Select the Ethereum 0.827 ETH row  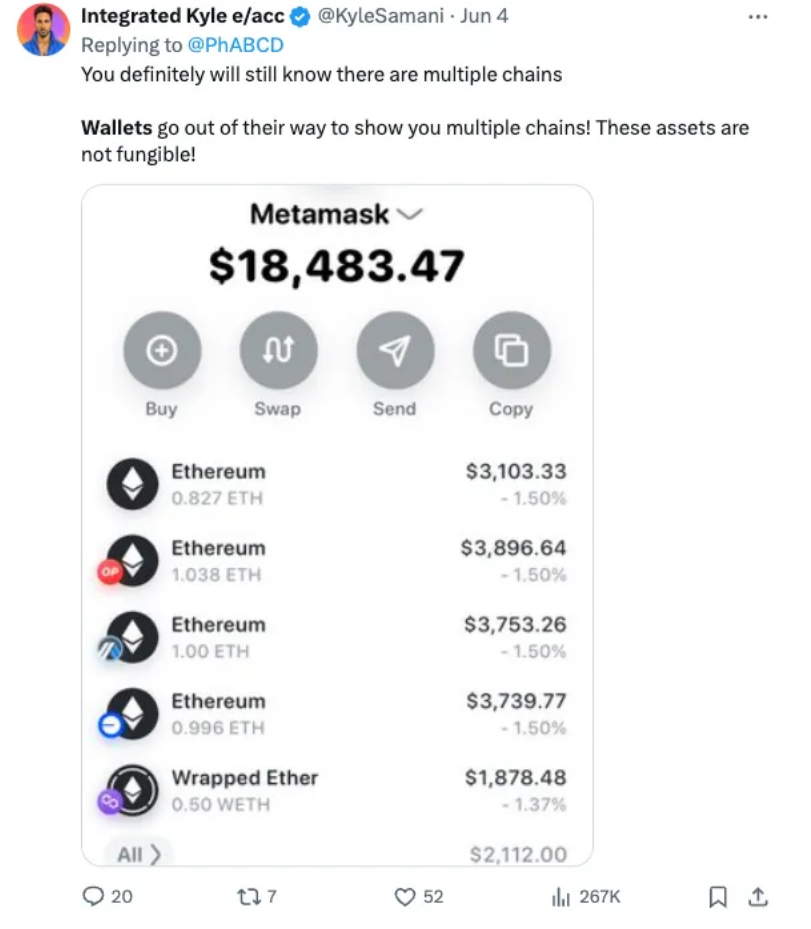pyautogui.click(x=336, y=484)
